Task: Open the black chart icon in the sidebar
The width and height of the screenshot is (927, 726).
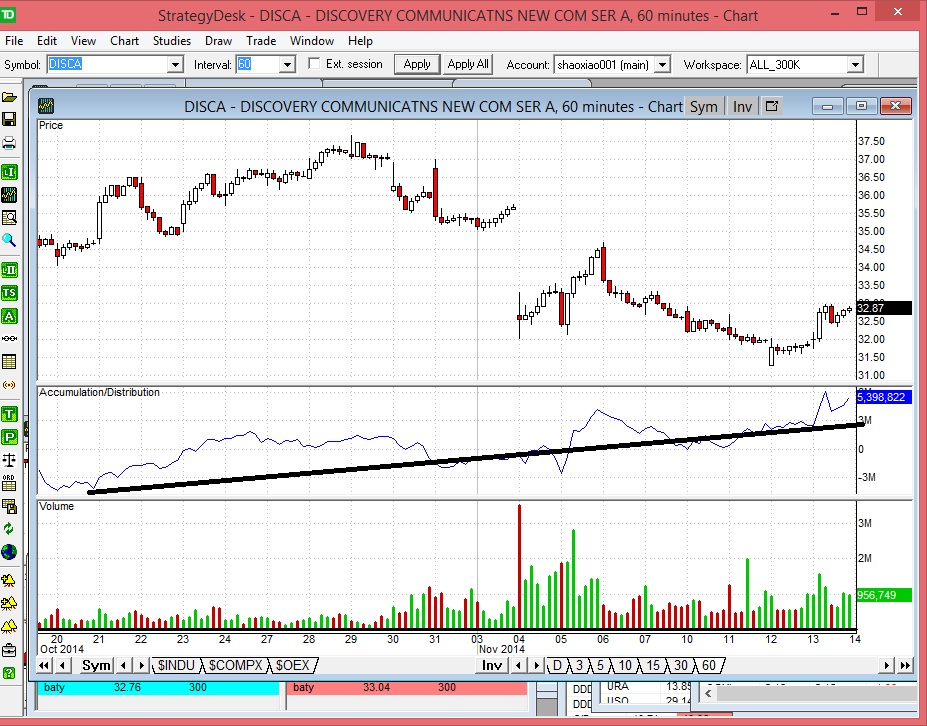Action: [x=9, y=195]
